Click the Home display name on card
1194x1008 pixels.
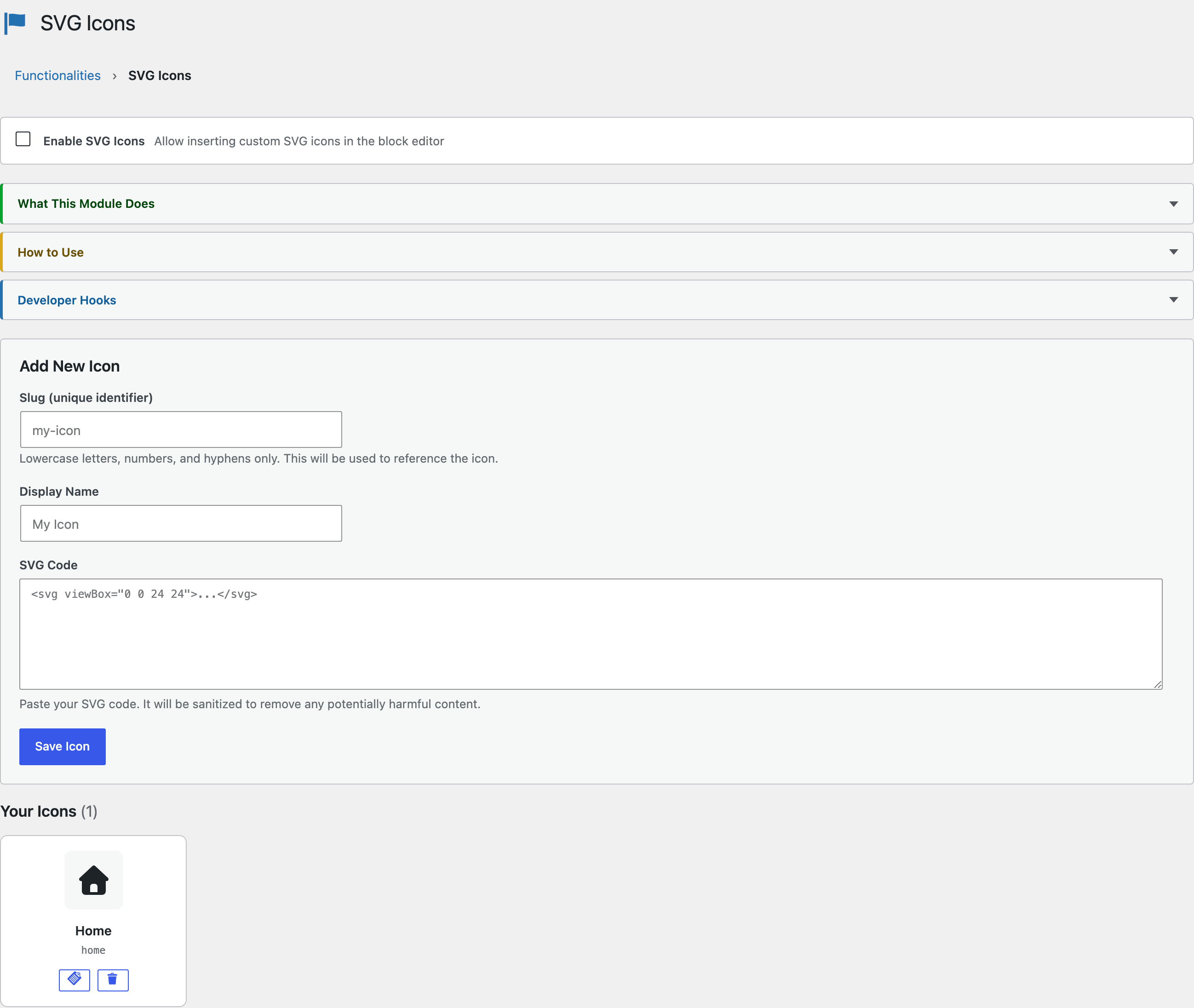pyautogui.click(x=93, y=931)
